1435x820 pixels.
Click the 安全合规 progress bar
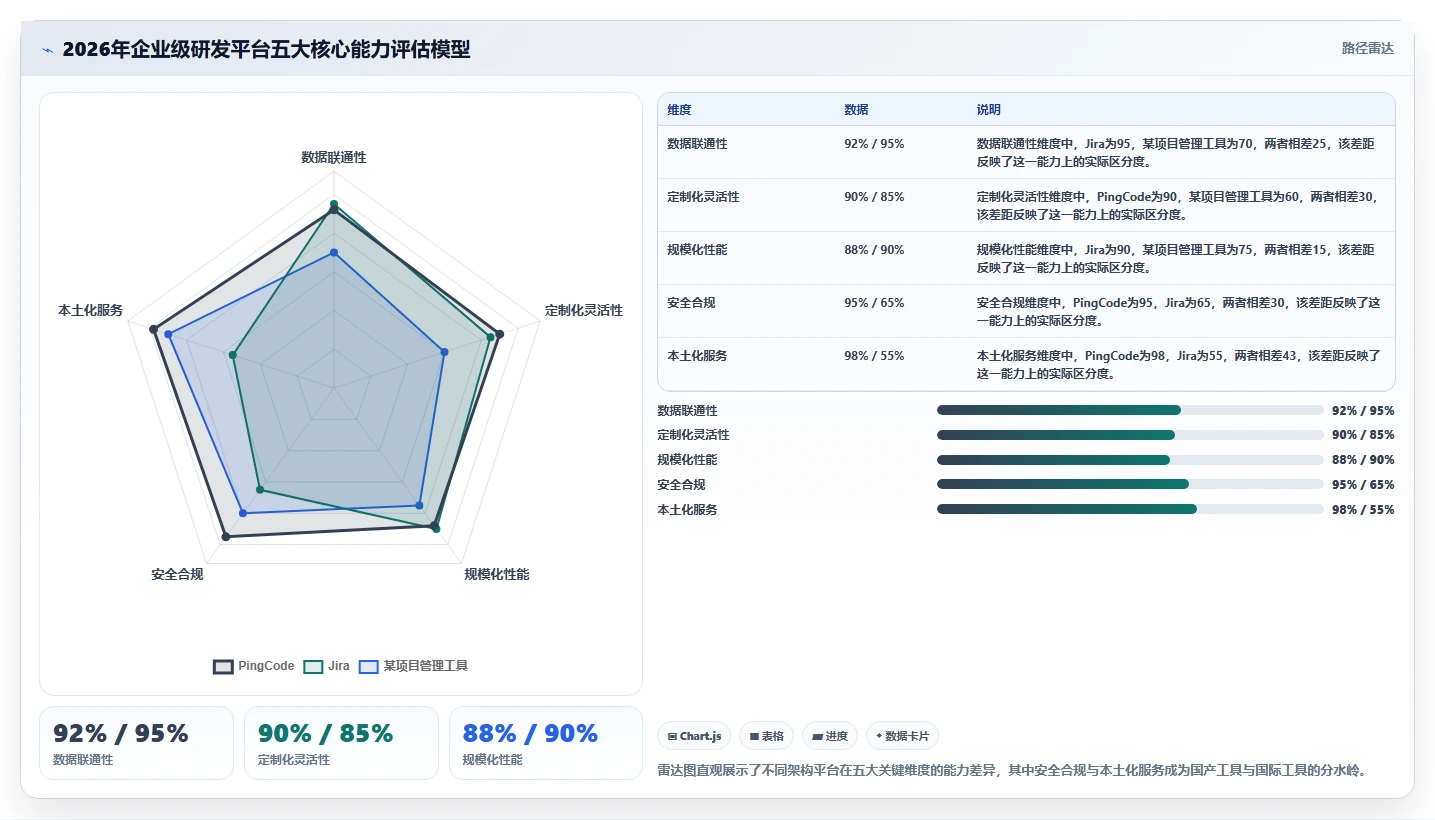(x=1130, y=484)
